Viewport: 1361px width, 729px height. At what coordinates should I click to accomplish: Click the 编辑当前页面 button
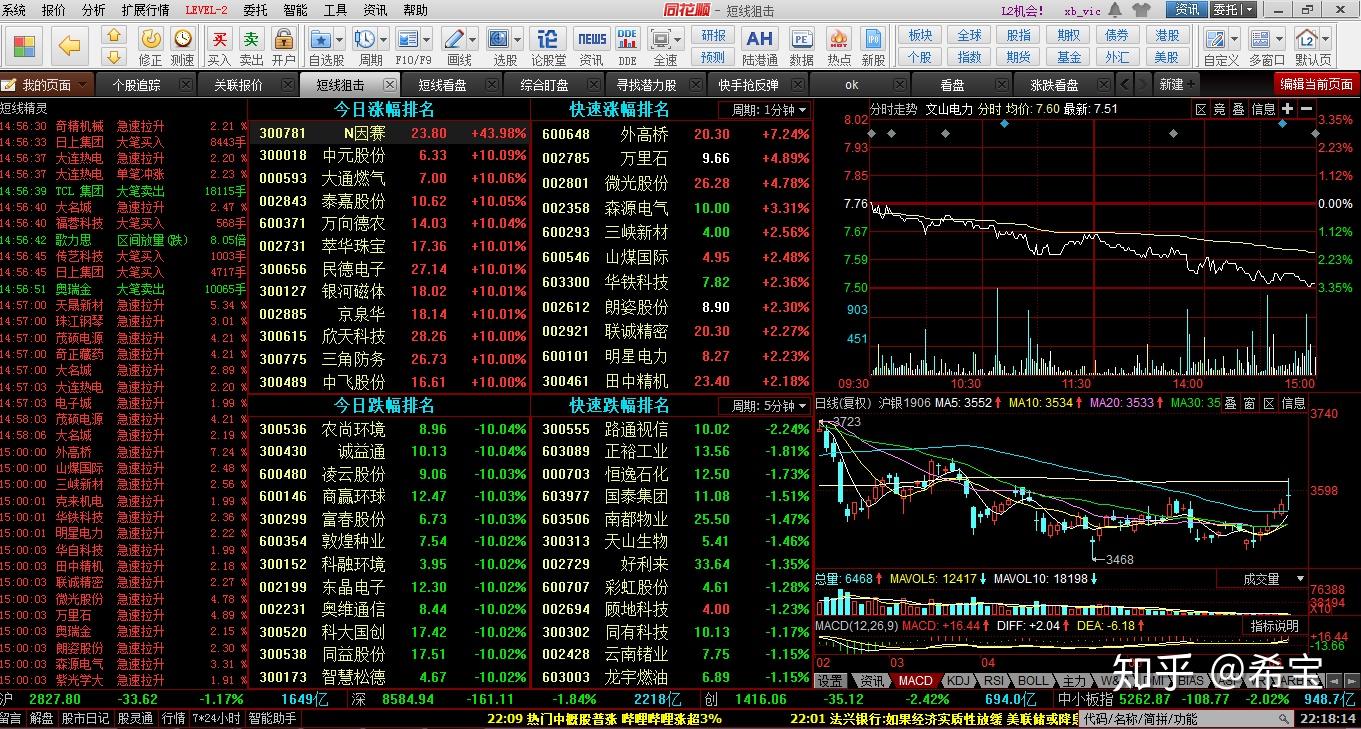pyautogui.click(x=1318, y=84)
